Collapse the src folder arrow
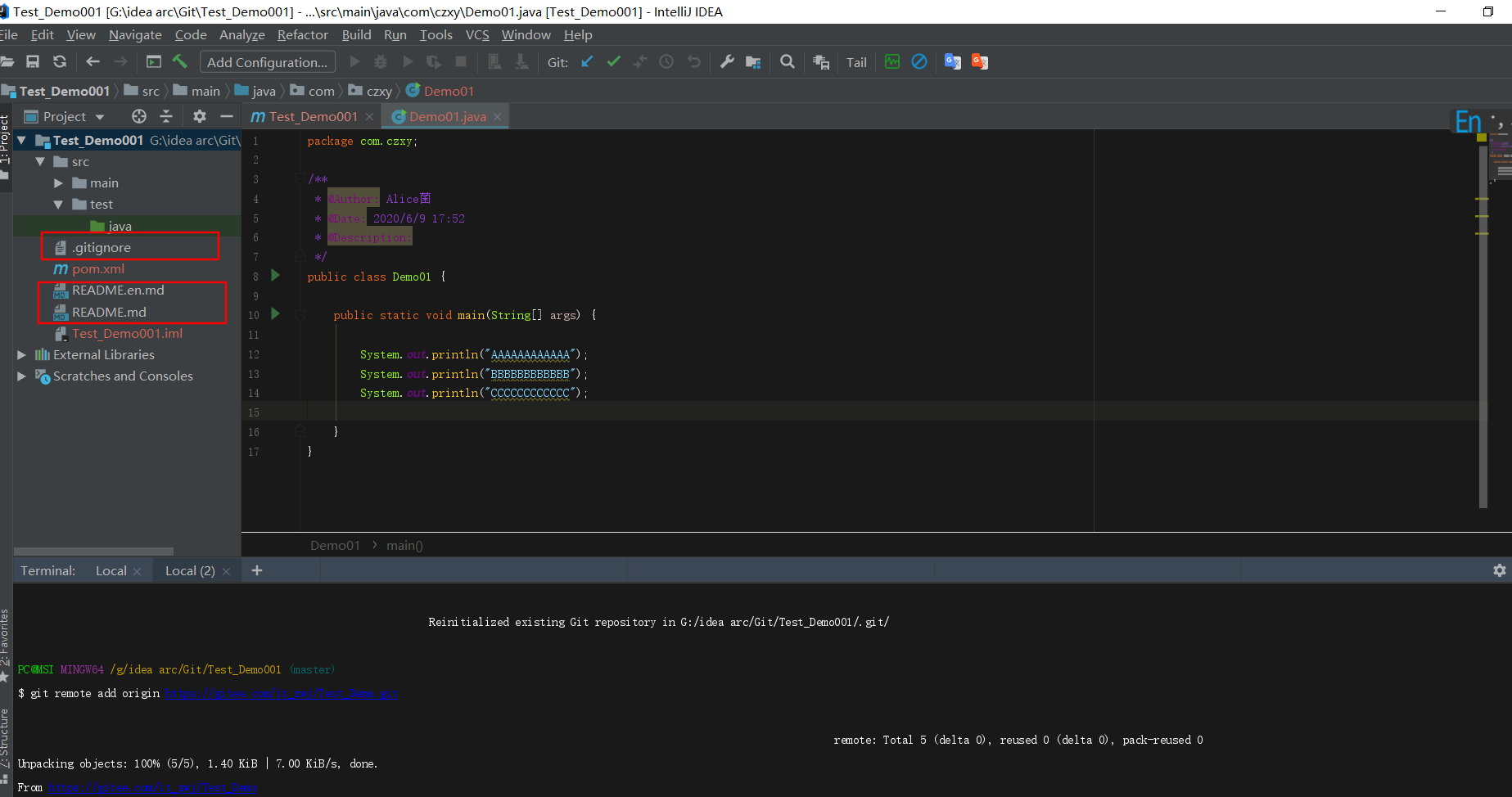Screen dimensions: 1512x797 (39, 161)
